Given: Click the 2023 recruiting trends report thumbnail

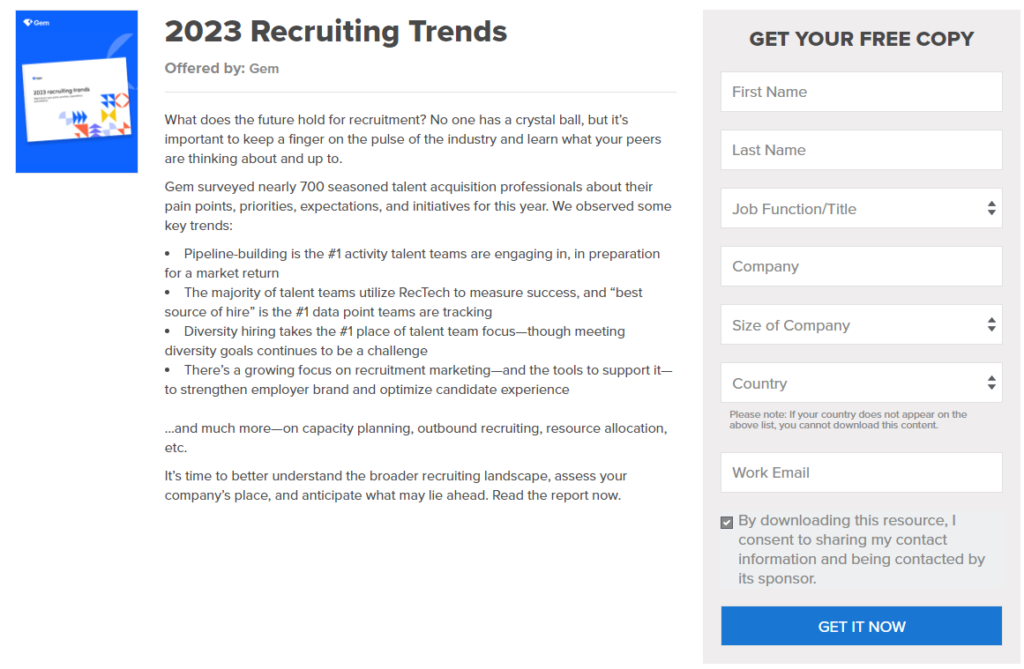Looking at the screenshot, I should pos(76,90).
